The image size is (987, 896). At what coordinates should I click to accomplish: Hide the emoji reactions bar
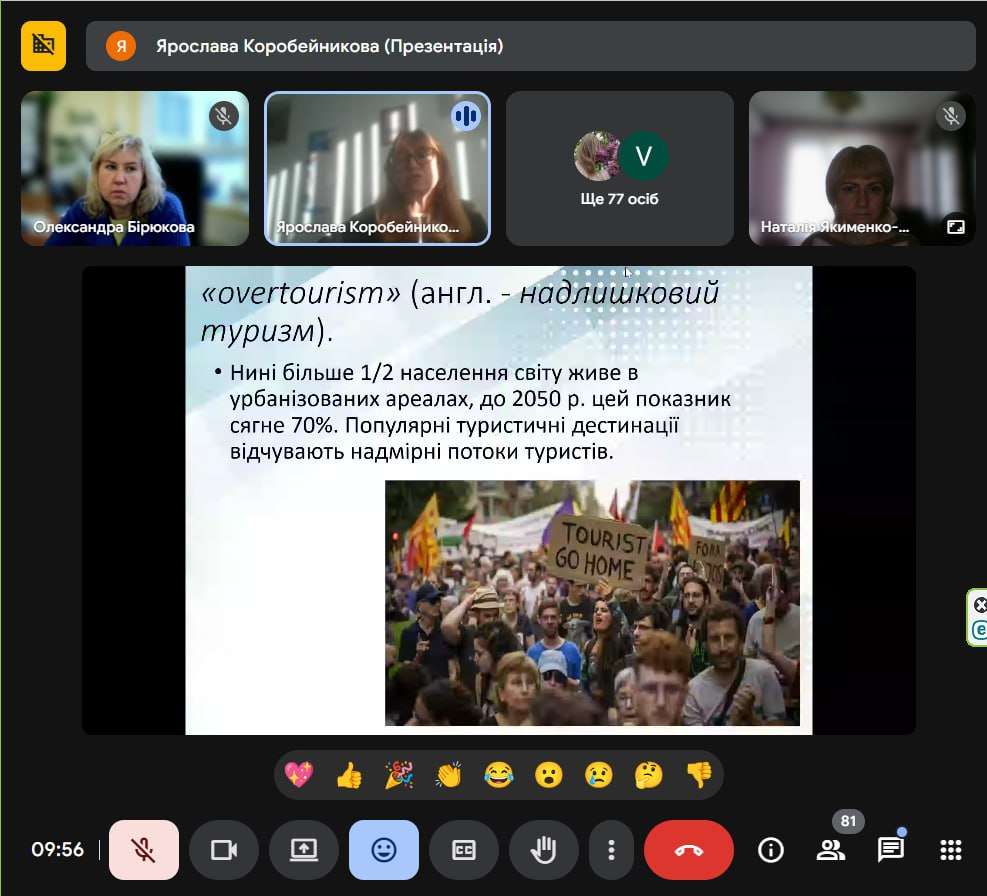(383, 850)
